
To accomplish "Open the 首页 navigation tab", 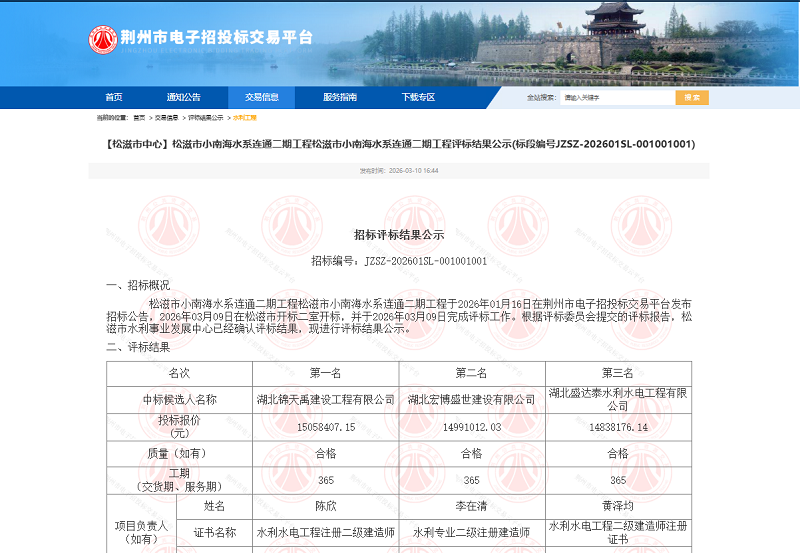I will pyautogui.click(x=114, y=97).
